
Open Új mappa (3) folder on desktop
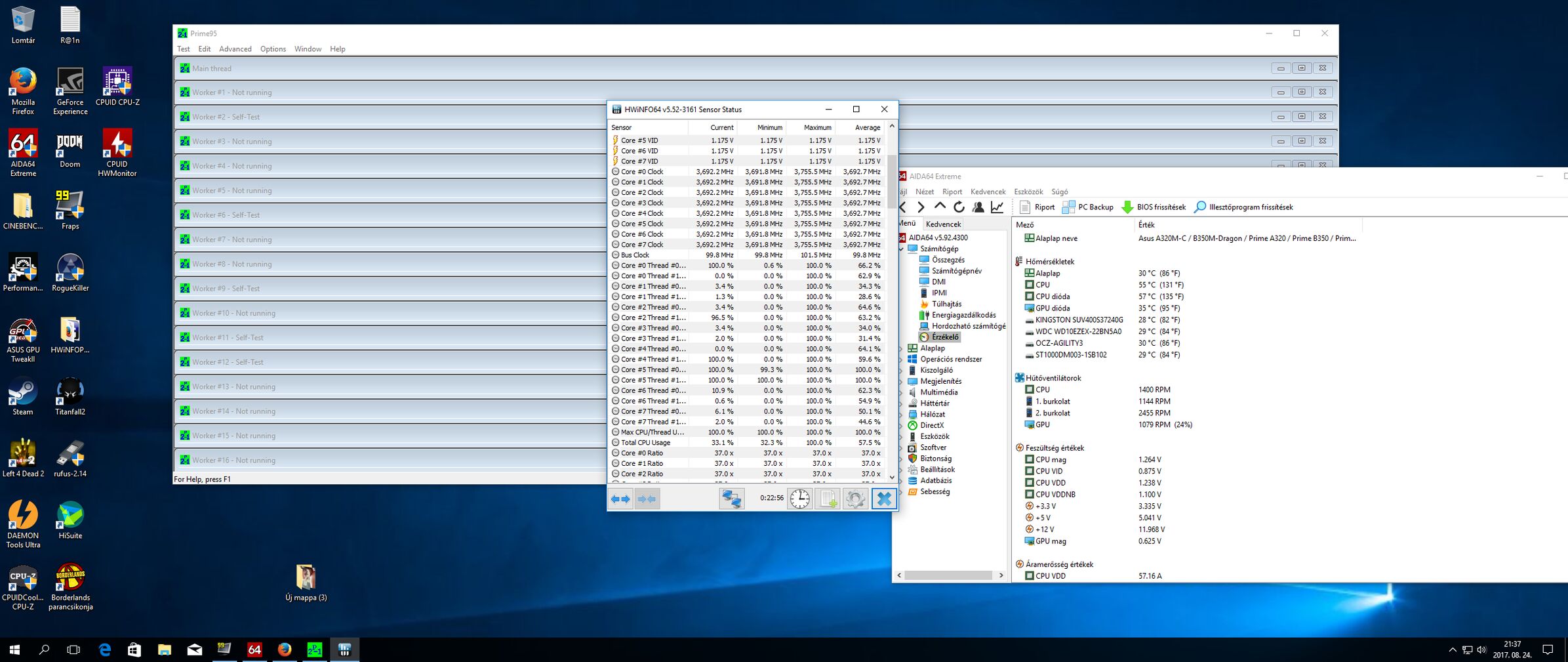point(306,583)
